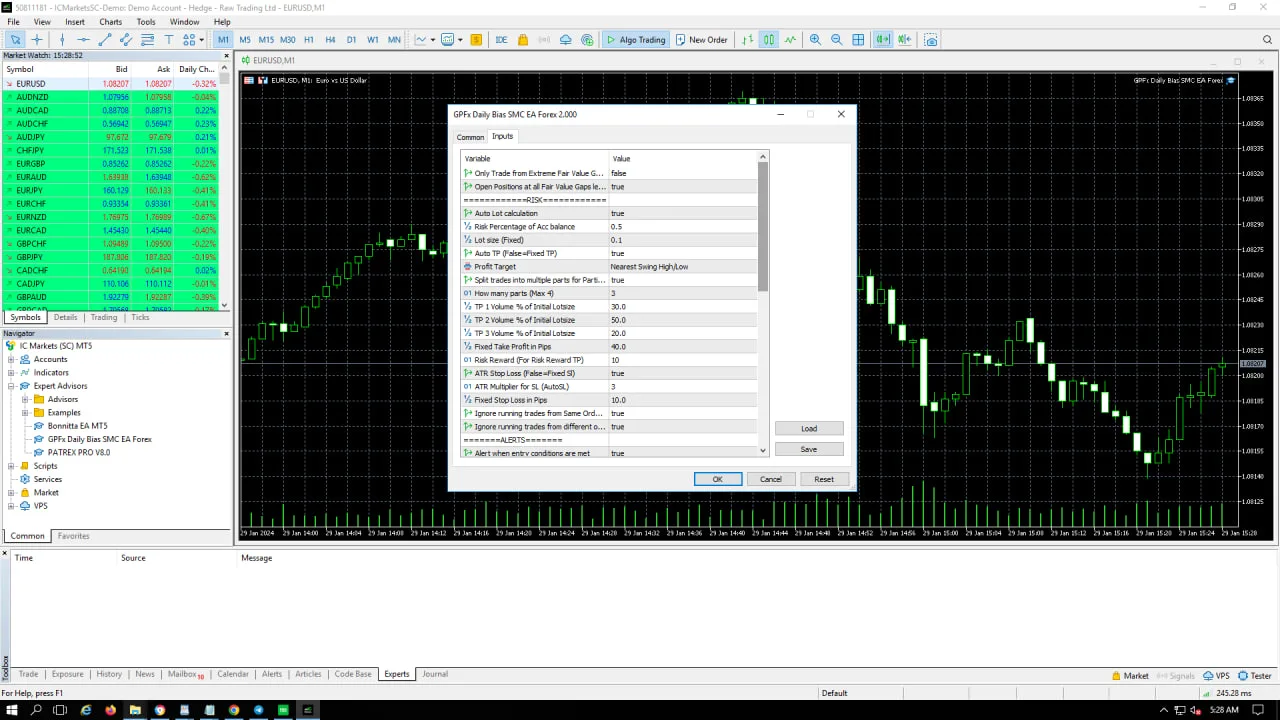Screen dimensions: 1280x720
Task: Expand the Examples folder
Action: coord(26,412)
